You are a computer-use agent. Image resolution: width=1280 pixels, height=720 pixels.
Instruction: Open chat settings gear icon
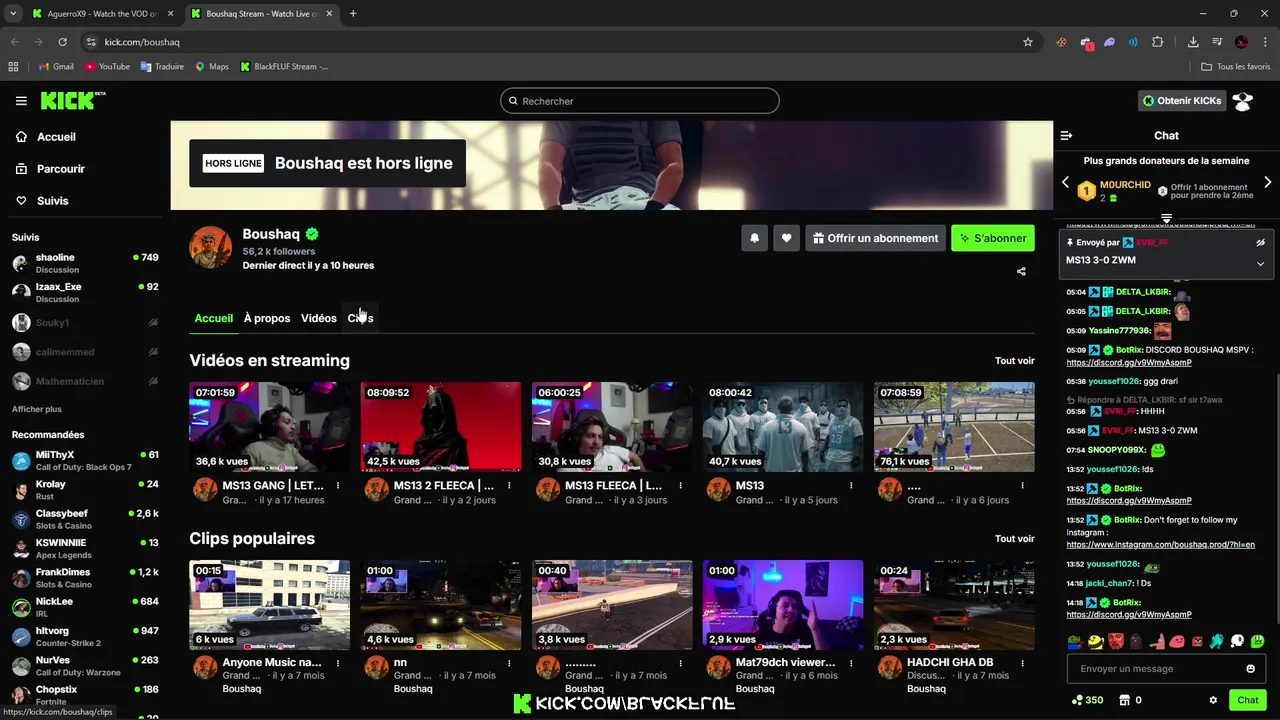click(x=1213, y=700)
